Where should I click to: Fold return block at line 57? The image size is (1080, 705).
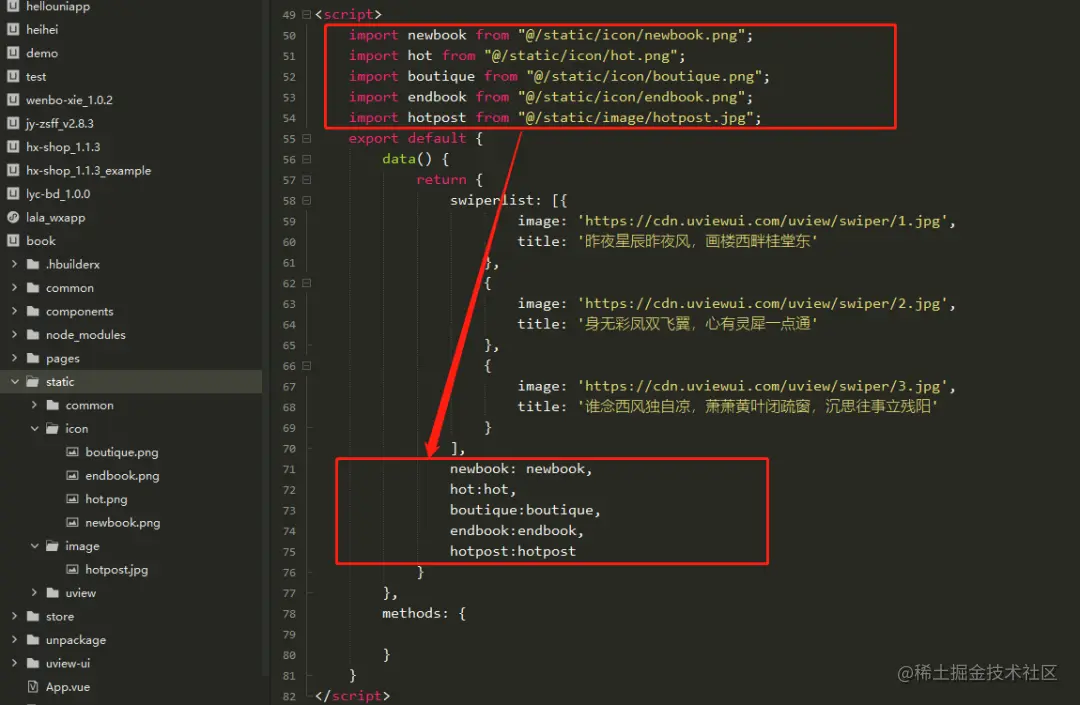tap(307, 180)
